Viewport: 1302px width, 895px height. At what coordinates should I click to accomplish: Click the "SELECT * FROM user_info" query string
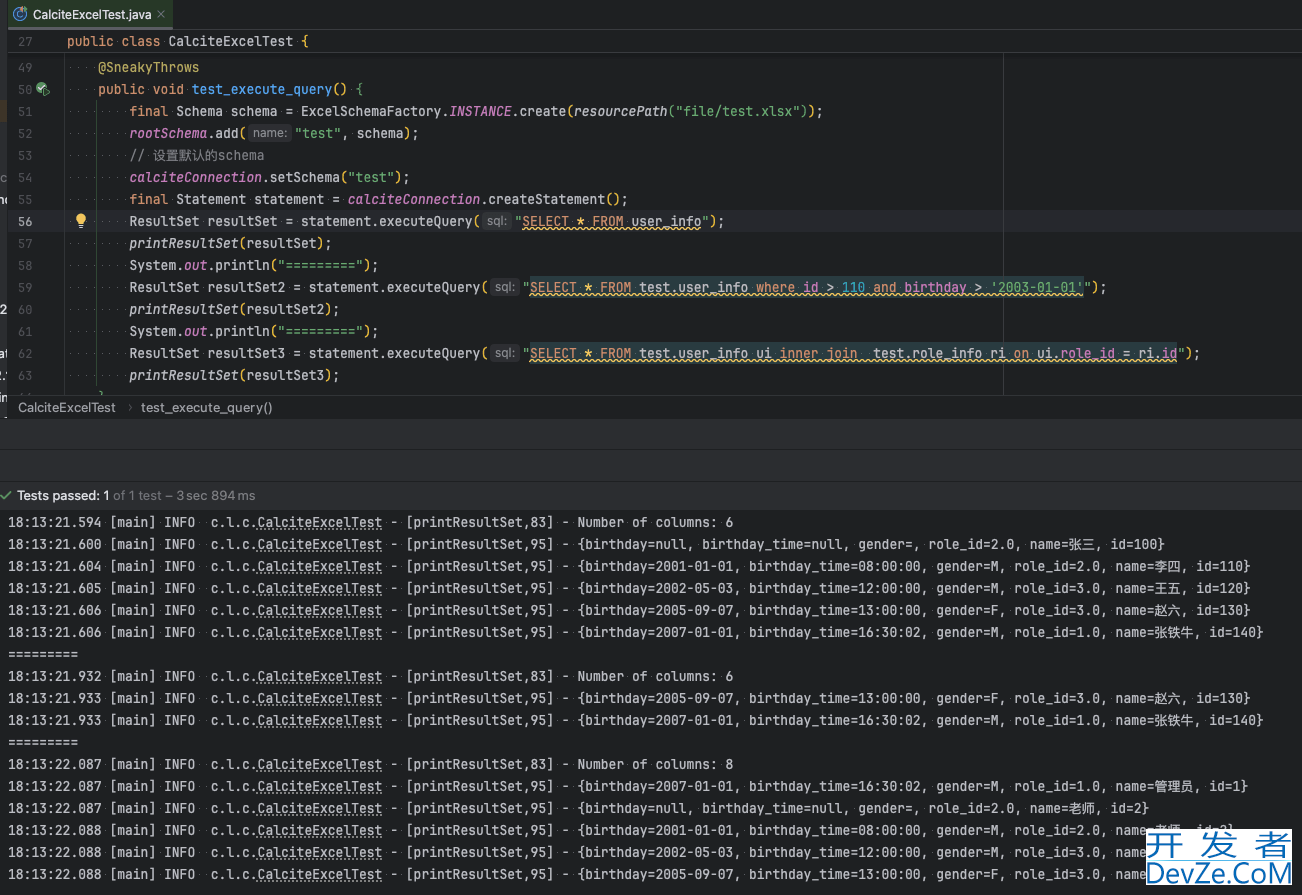tap(612, 221)
